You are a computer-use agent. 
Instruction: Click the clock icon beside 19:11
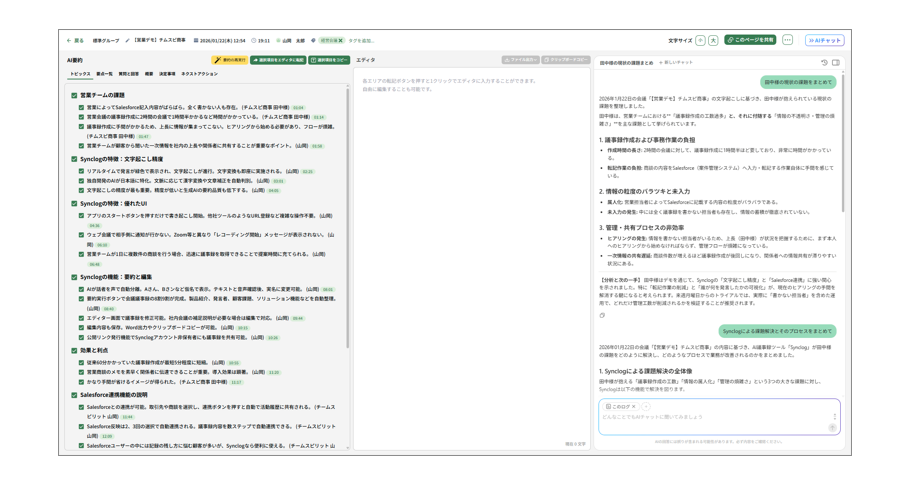(x=254, y=41)
